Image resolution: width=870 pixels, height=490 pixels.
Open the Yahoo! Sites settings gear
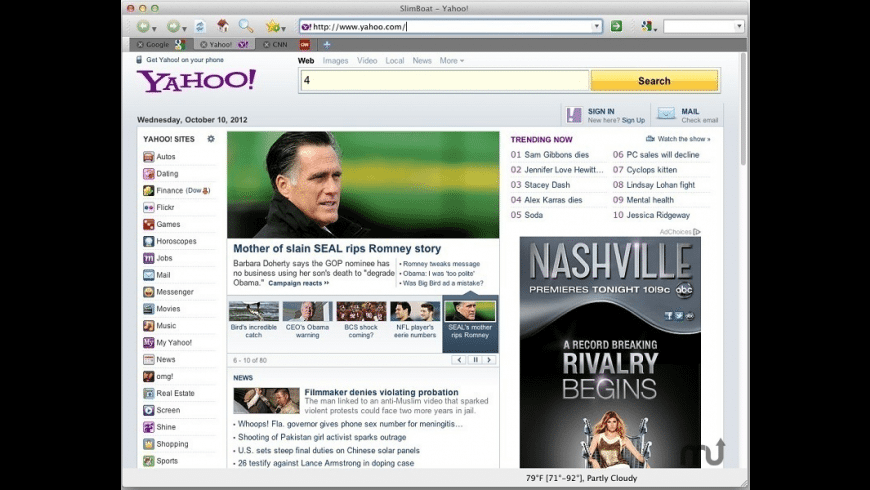pyautogui.click(x=211, y=139)
